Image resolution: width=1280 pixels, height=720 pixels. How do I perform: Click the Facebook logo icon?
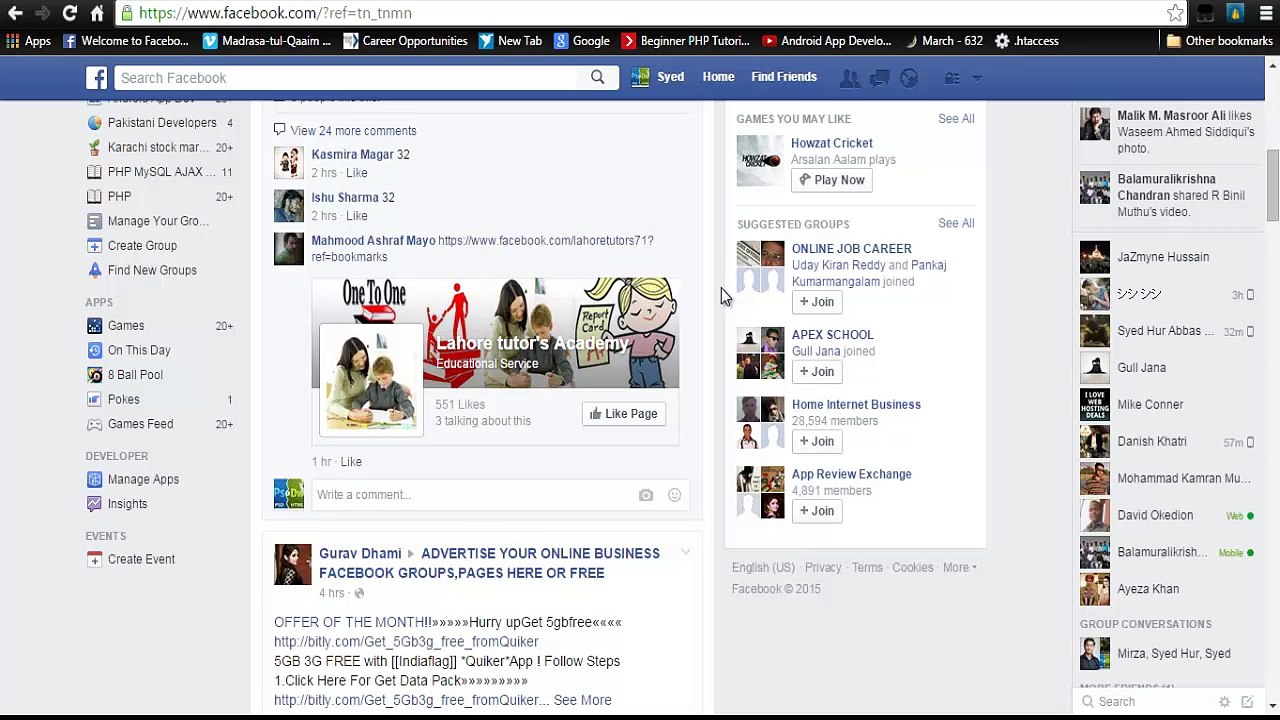(96, 78)
